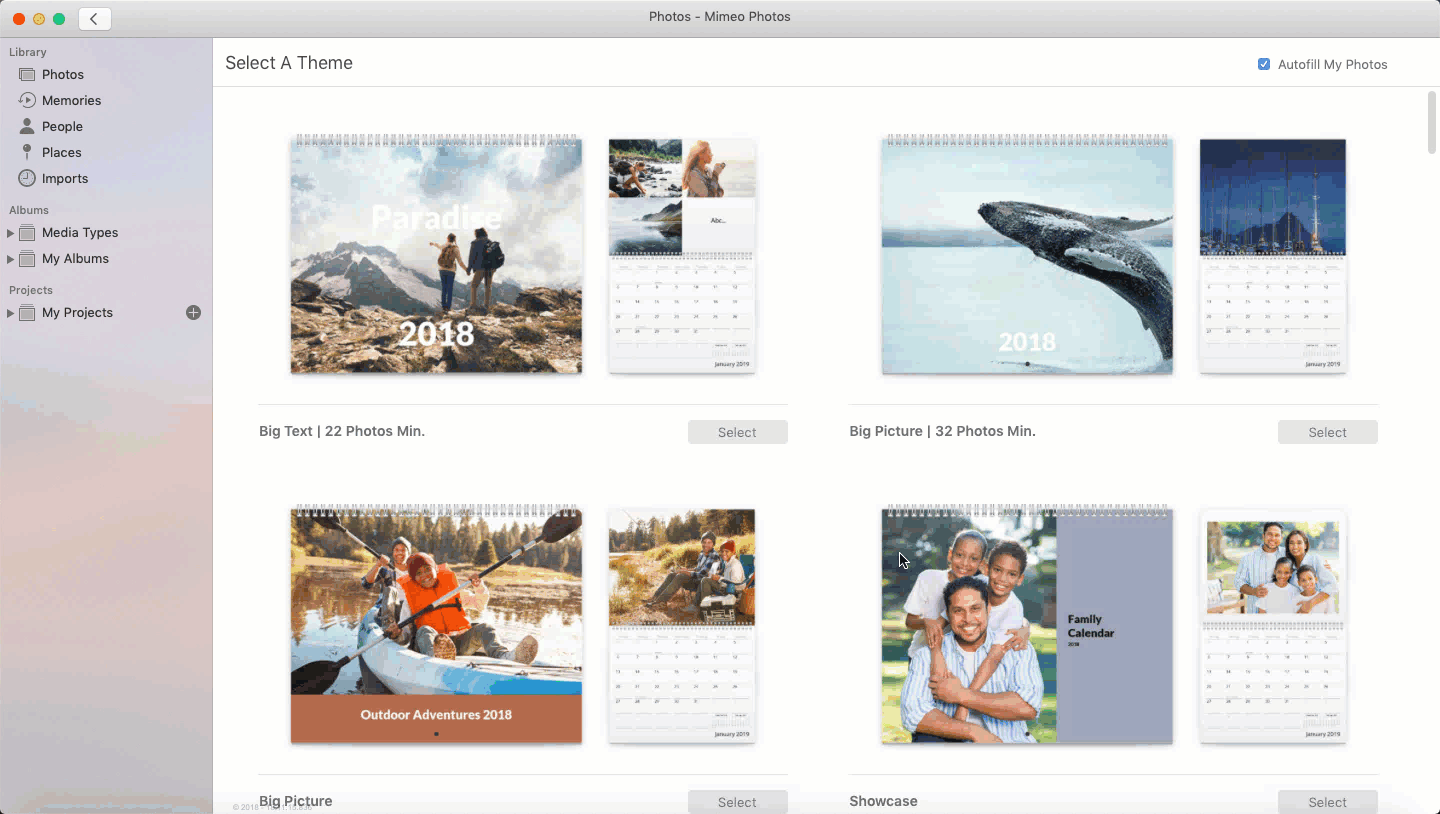Go back using the chevron button
The image size is (1440, 814).
[x=95, y=18]
